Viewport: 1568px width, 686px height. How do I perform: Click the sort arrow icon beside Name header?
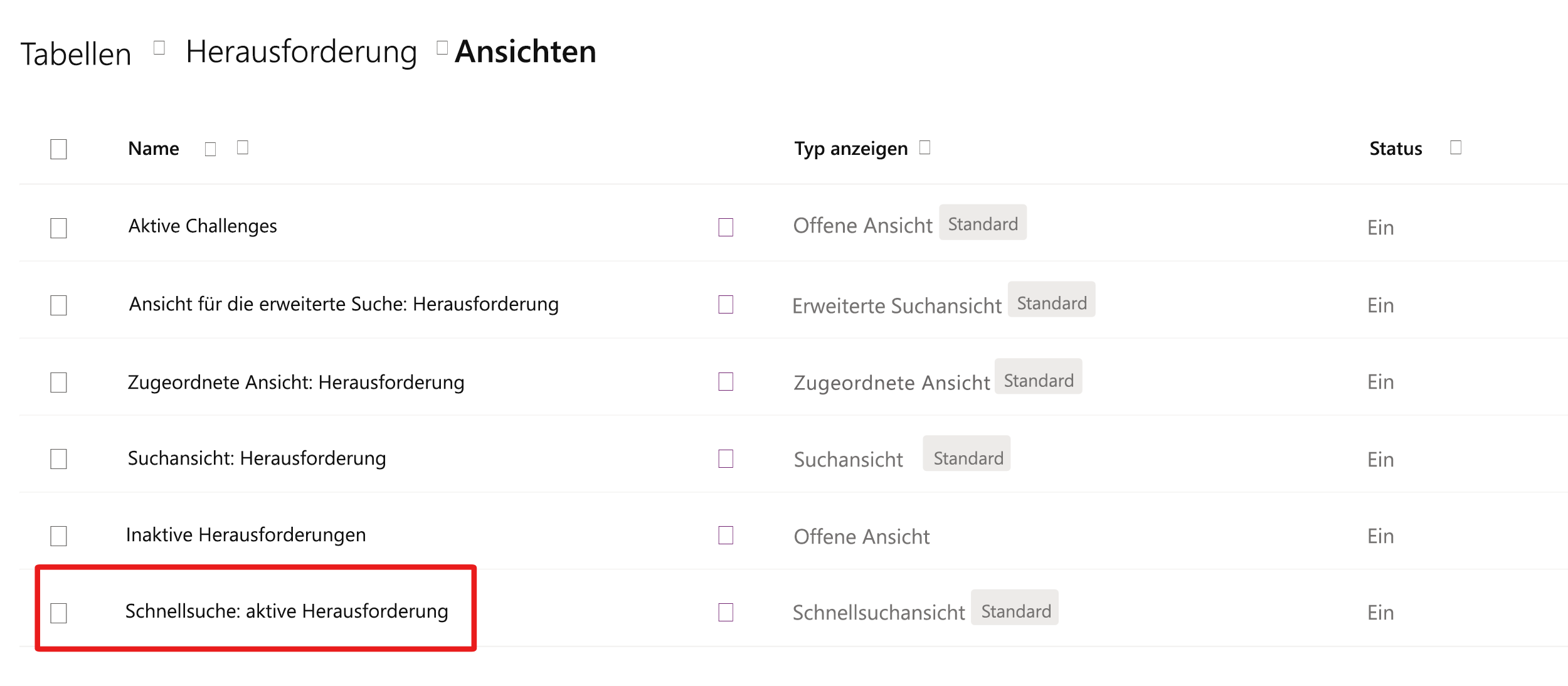pyautogui.click(x=211, y=149)
